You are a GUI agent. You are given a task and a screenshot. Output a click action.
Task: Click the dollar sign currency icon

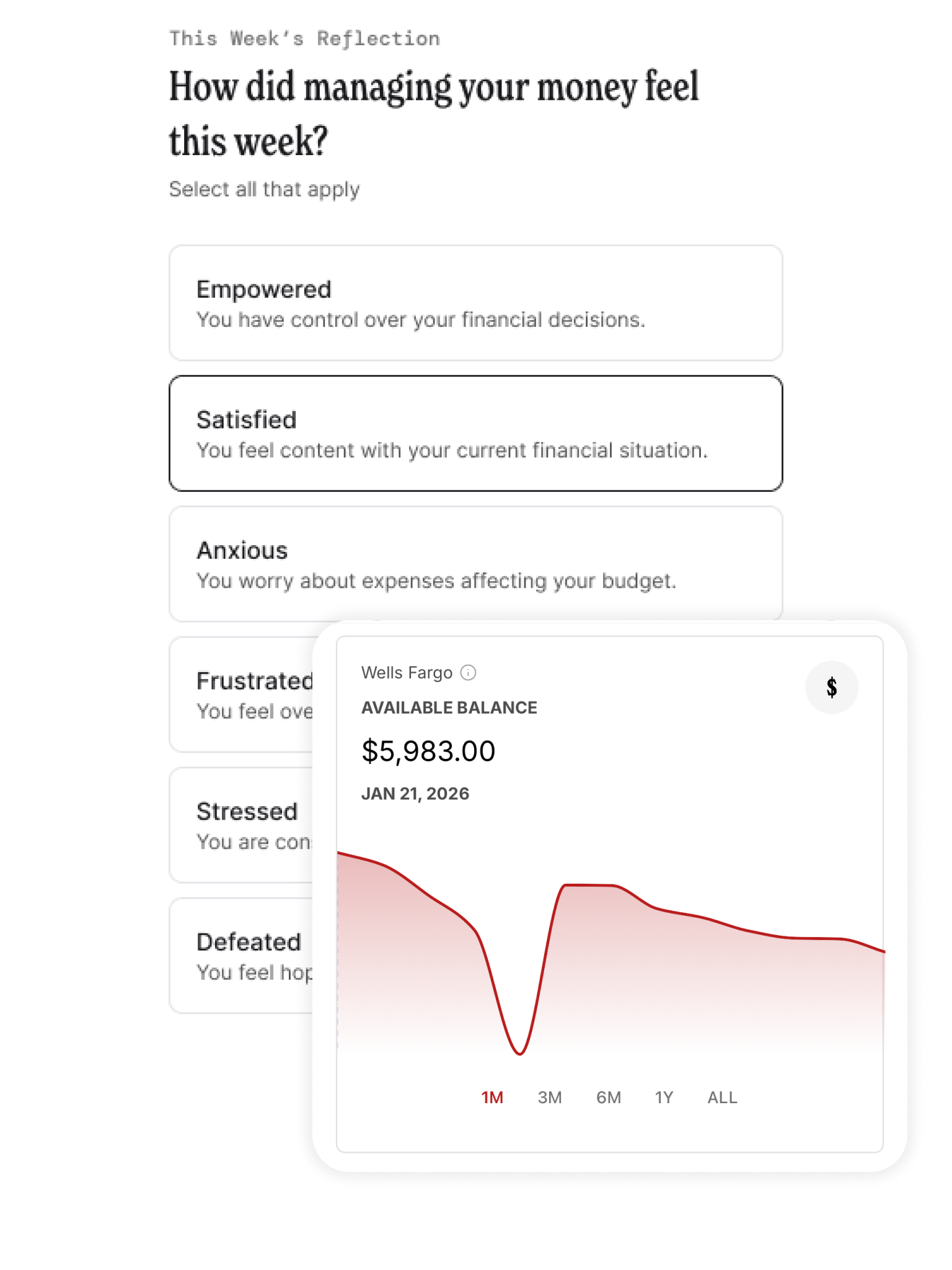[831, 687]
